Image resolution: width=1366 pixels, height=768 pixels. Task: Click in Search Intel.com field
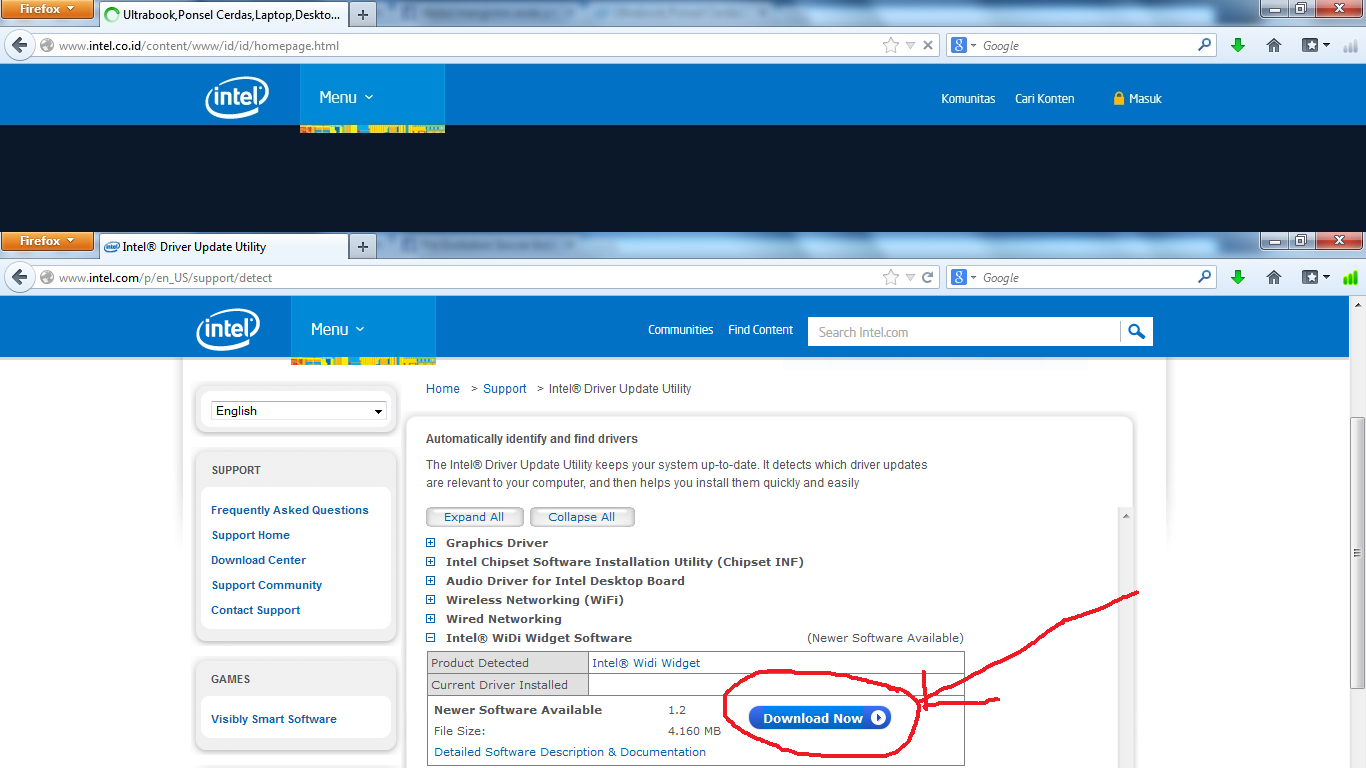coord(964,332)
